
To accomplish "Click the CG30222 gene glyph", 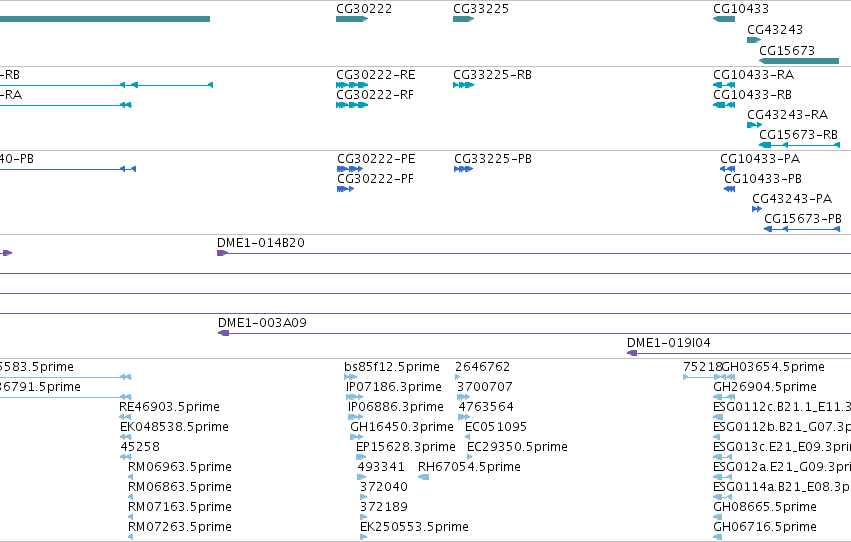I will pos(352,19).
